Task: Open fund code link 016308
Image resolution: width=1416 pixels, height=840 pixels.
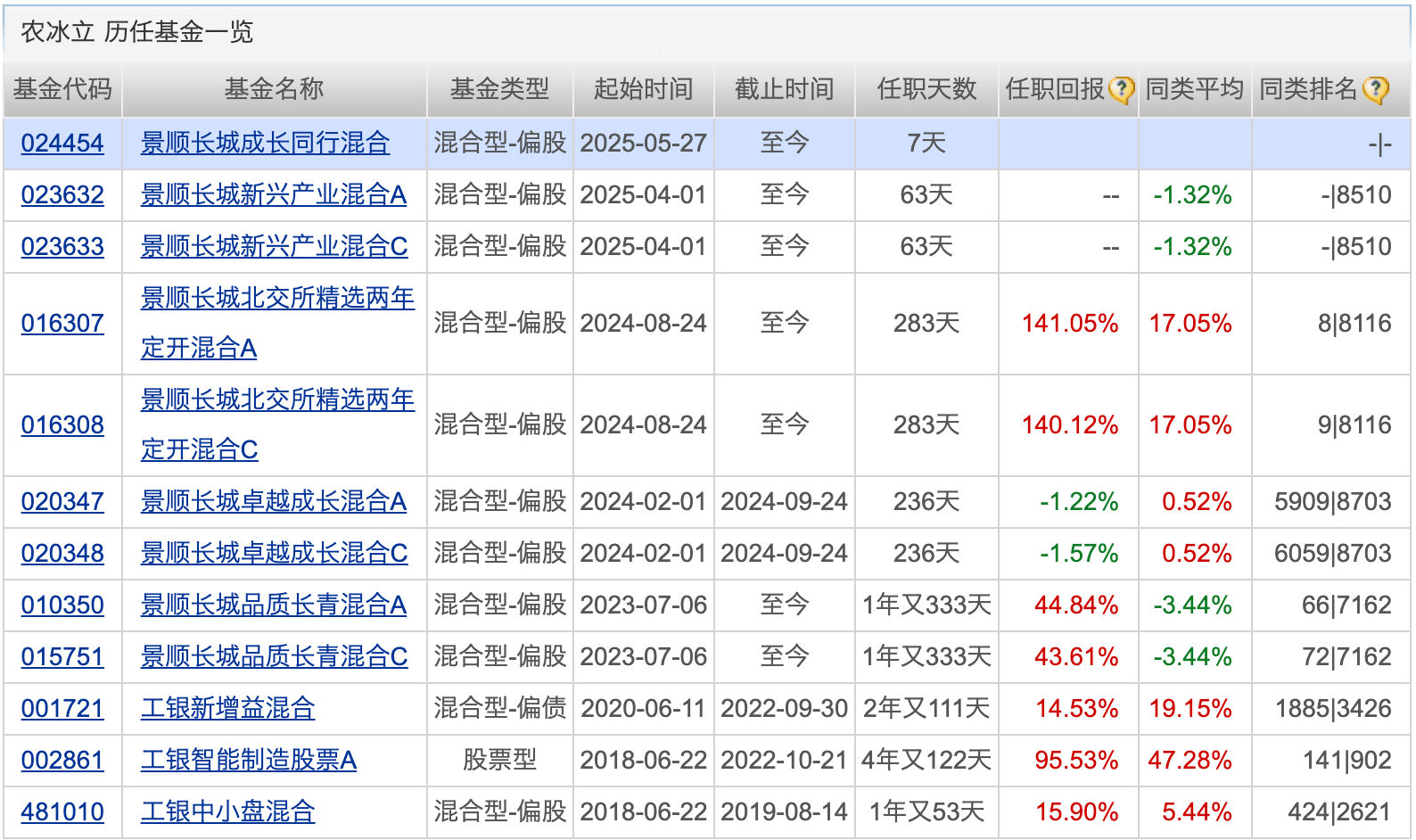Action: pyautogui.click(x=62, y=425)
